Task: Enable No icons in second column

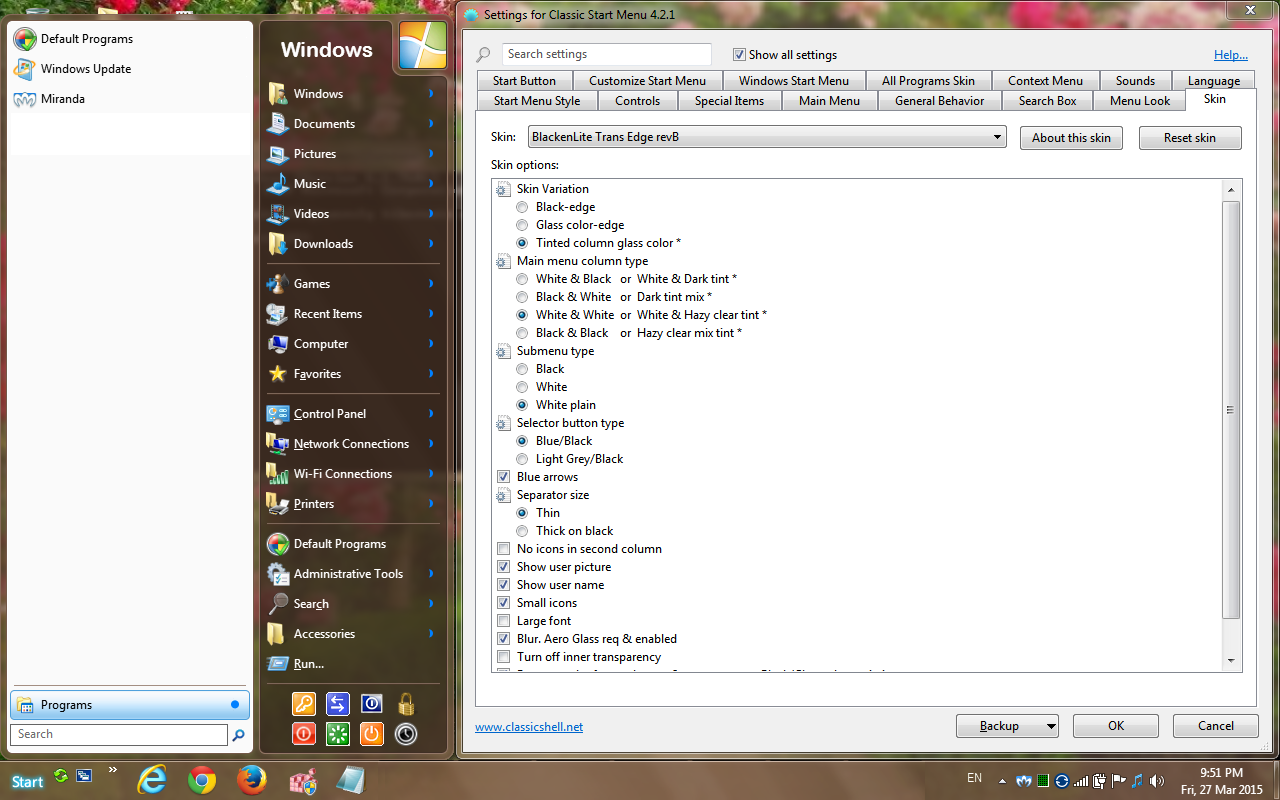Action: 503,549
